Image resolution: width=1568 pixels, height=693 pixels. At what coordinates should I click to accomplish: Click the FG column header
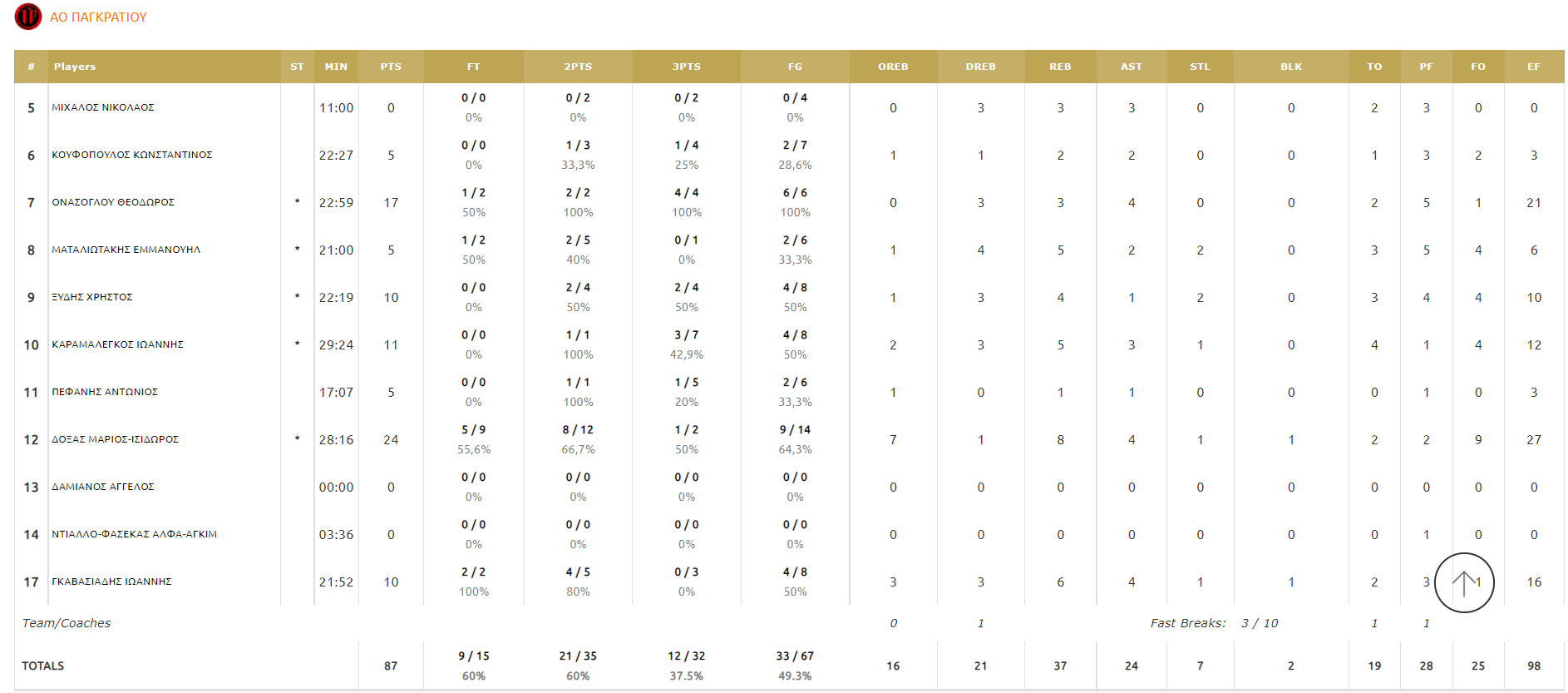point(795,67)
